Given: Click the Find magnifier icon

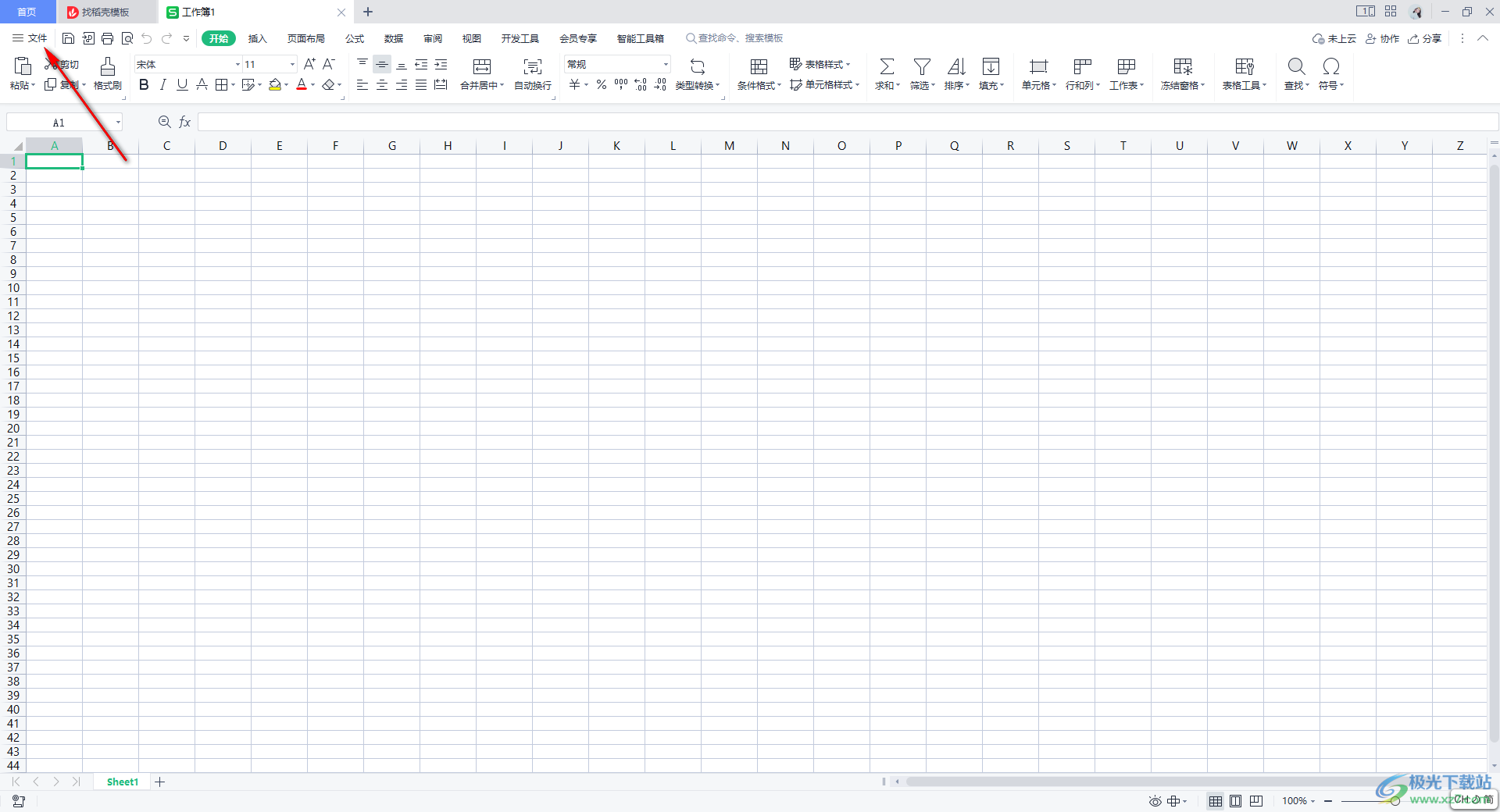Looking at the screenshot, I should 1296,66.
